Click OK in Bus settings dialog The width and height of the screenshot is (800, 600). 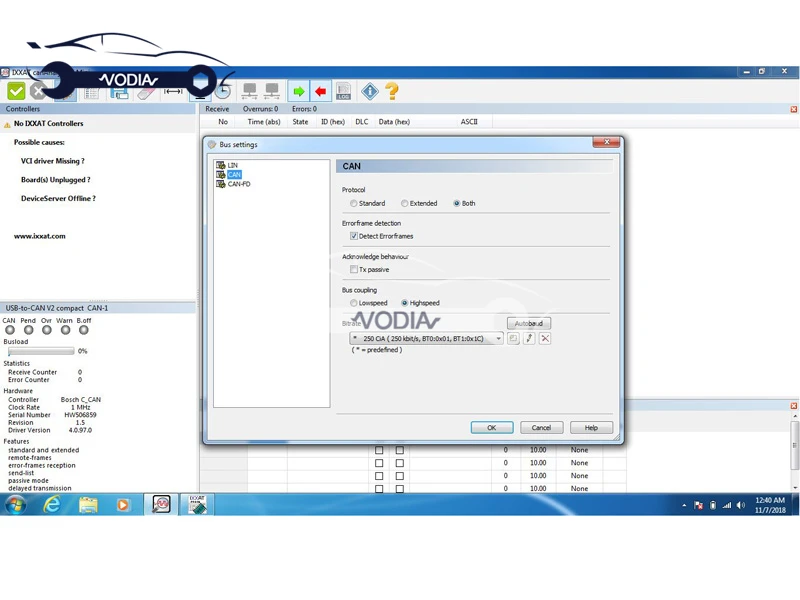[x=492, y=428]
